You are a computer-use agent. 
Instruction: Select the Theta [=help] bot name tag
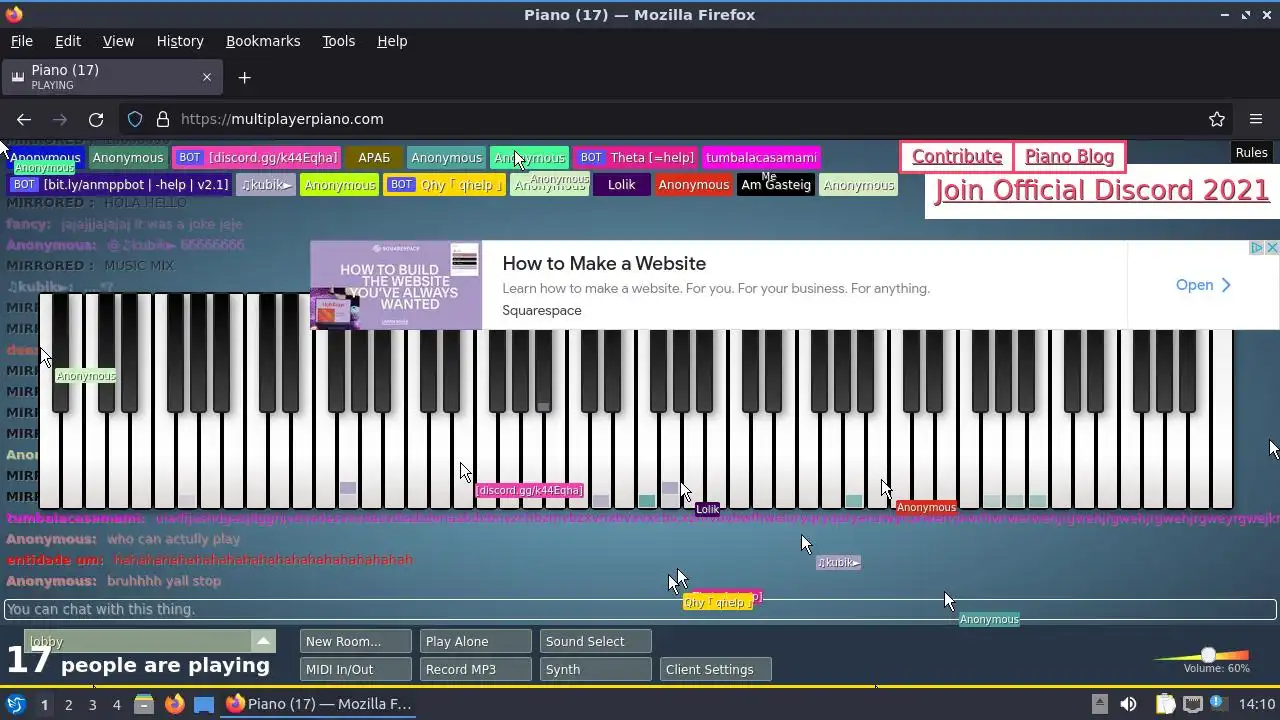[636, 158]
